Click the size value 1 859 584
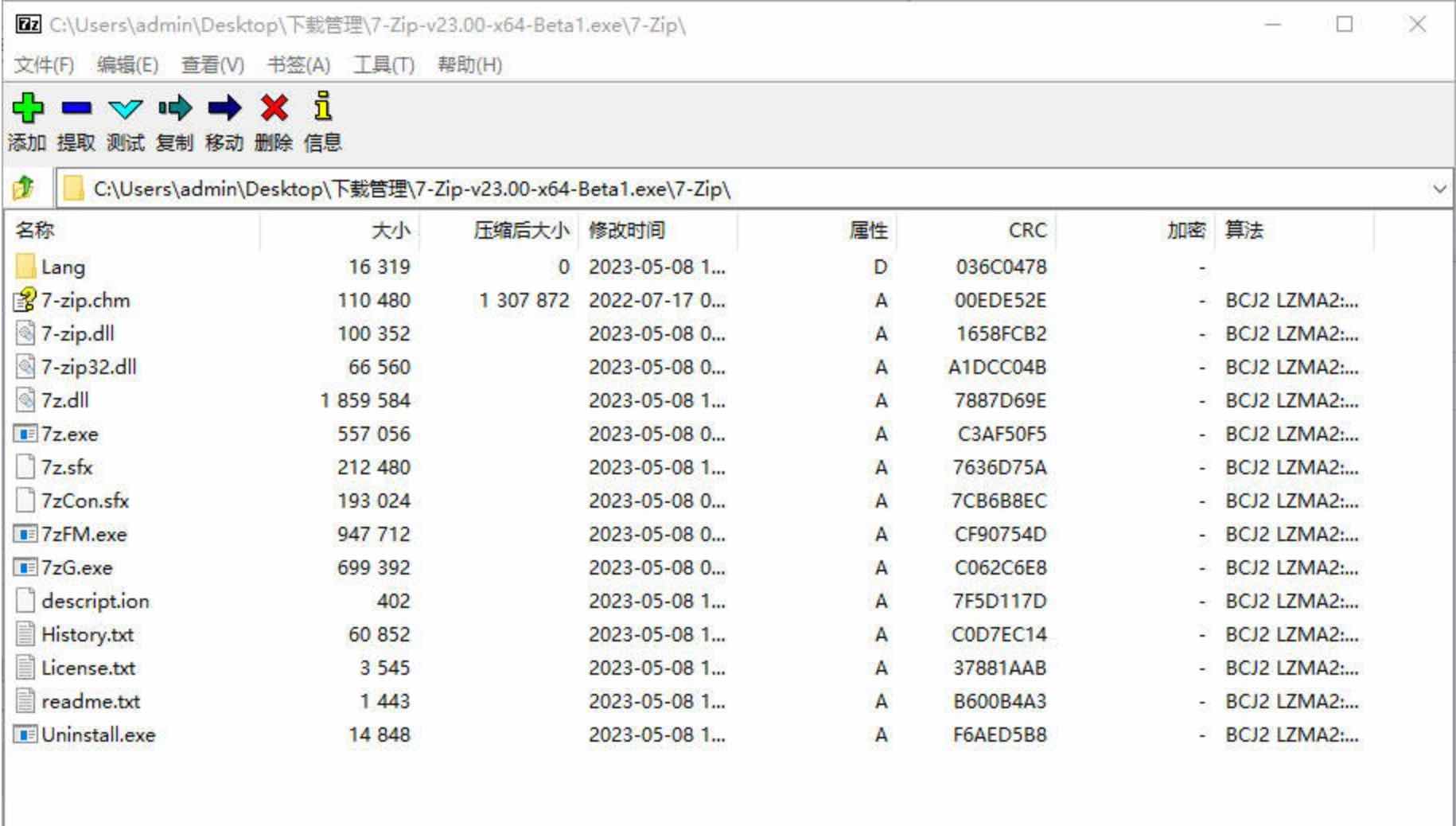 point(365,400)
